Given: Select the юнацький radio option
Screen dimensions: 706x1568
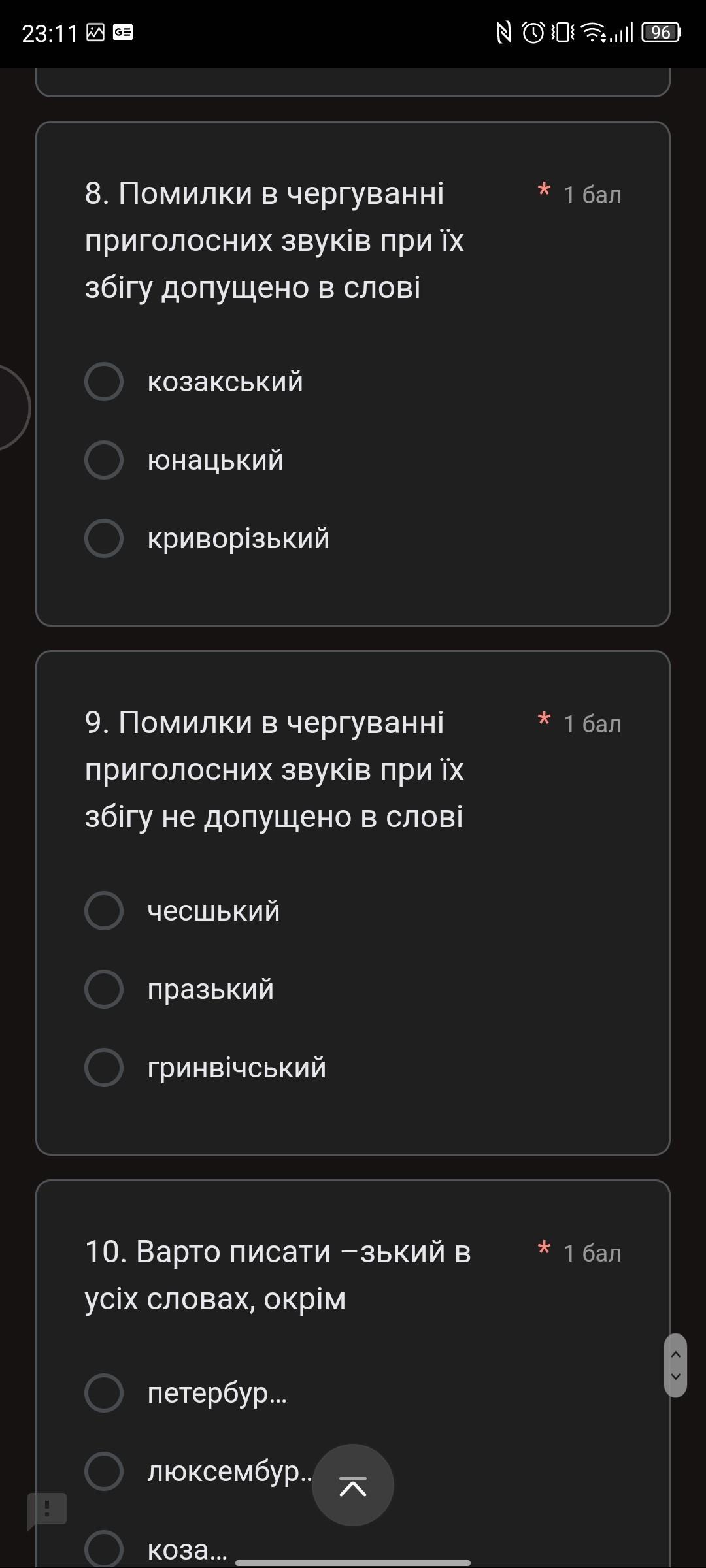Looking at the screenshot, I should pyautogui.click(x=104, y=460).
